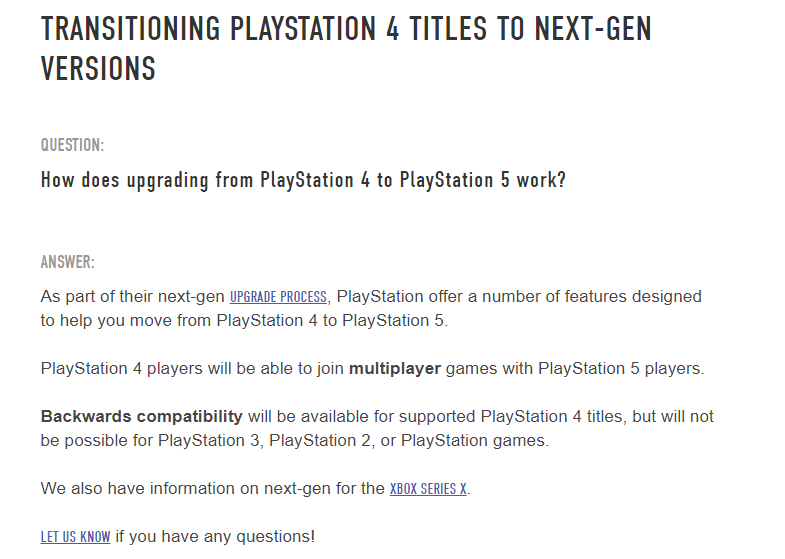Follow the XBOX SERIES X link

428,489
